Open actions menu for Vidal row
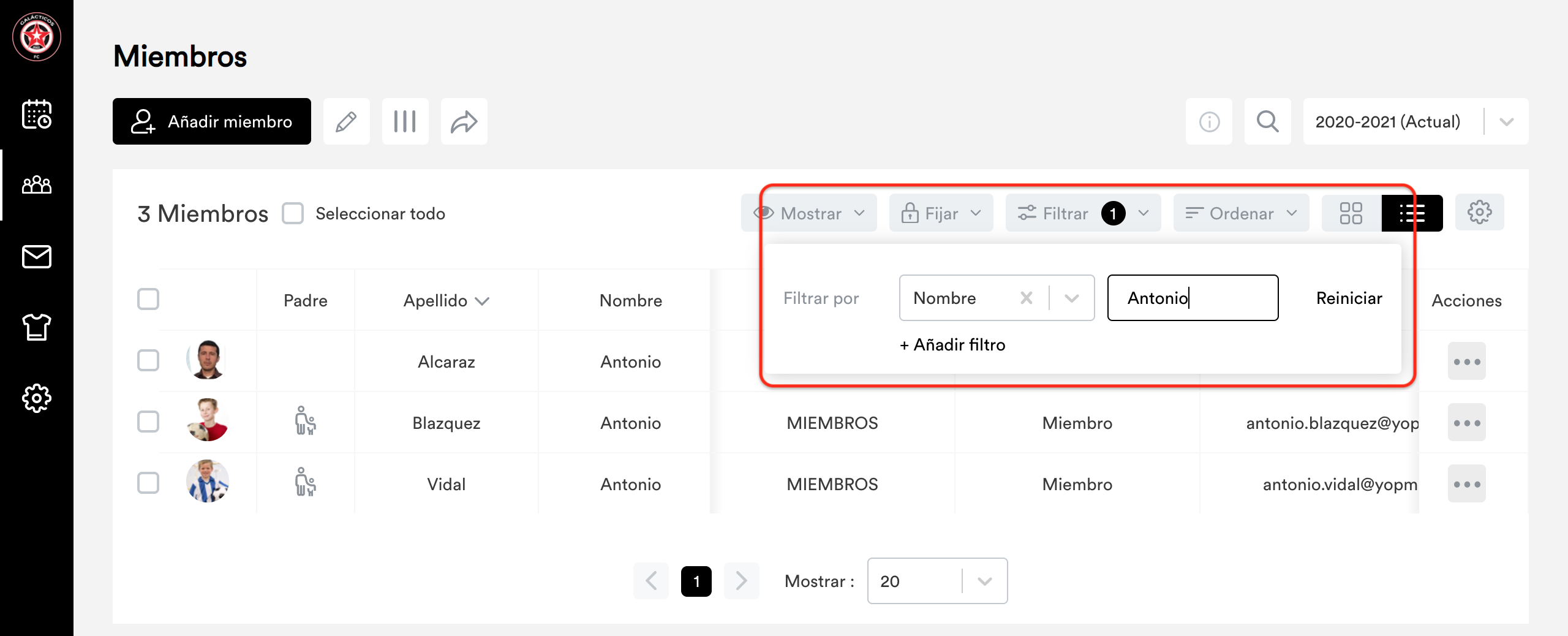The image size is (1568, 636). click(x=1467, y=484)
